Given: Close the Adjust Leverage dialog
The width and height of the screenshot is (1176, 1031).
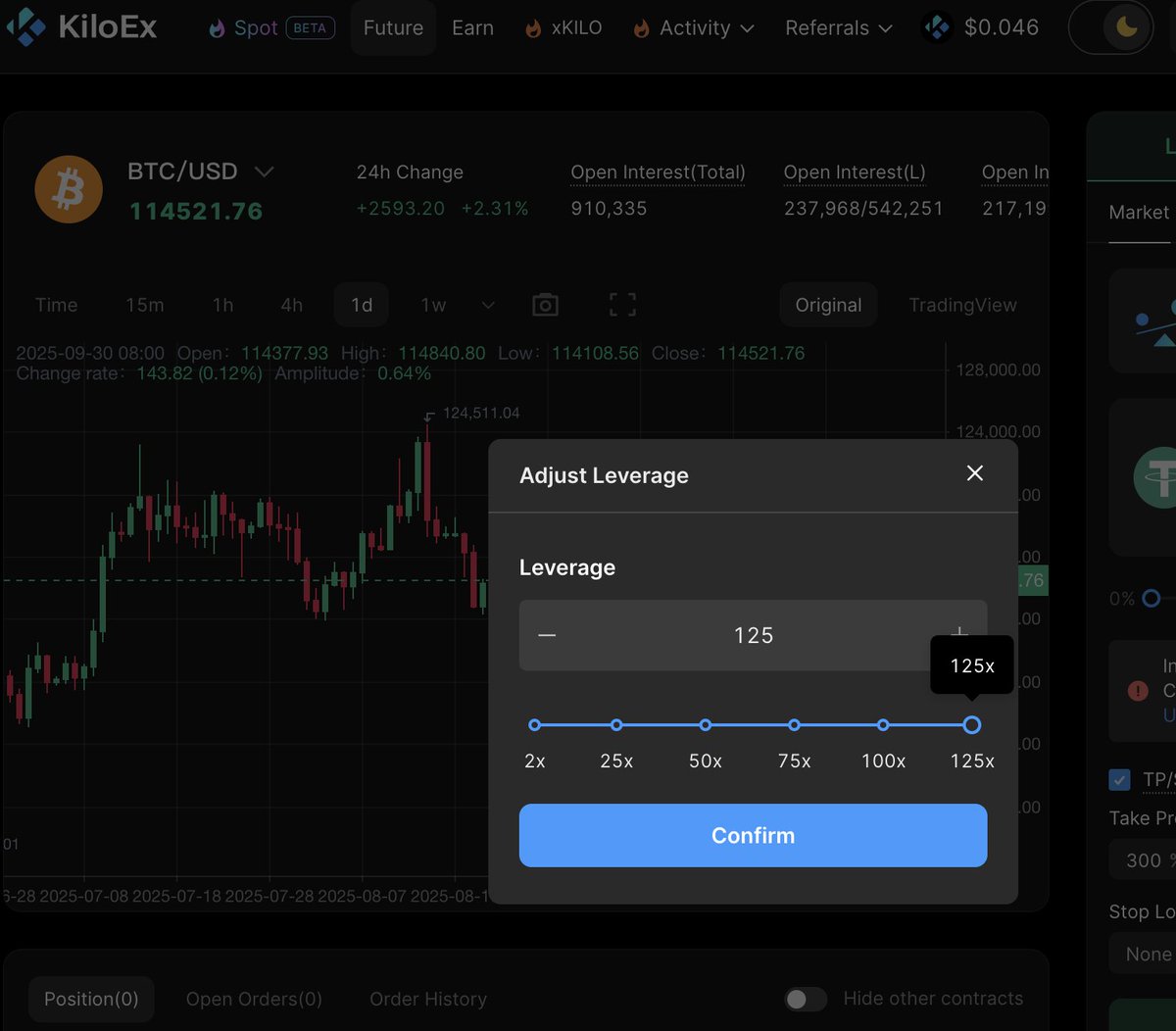Looking at the screenshot, I should tap(975, 473).
